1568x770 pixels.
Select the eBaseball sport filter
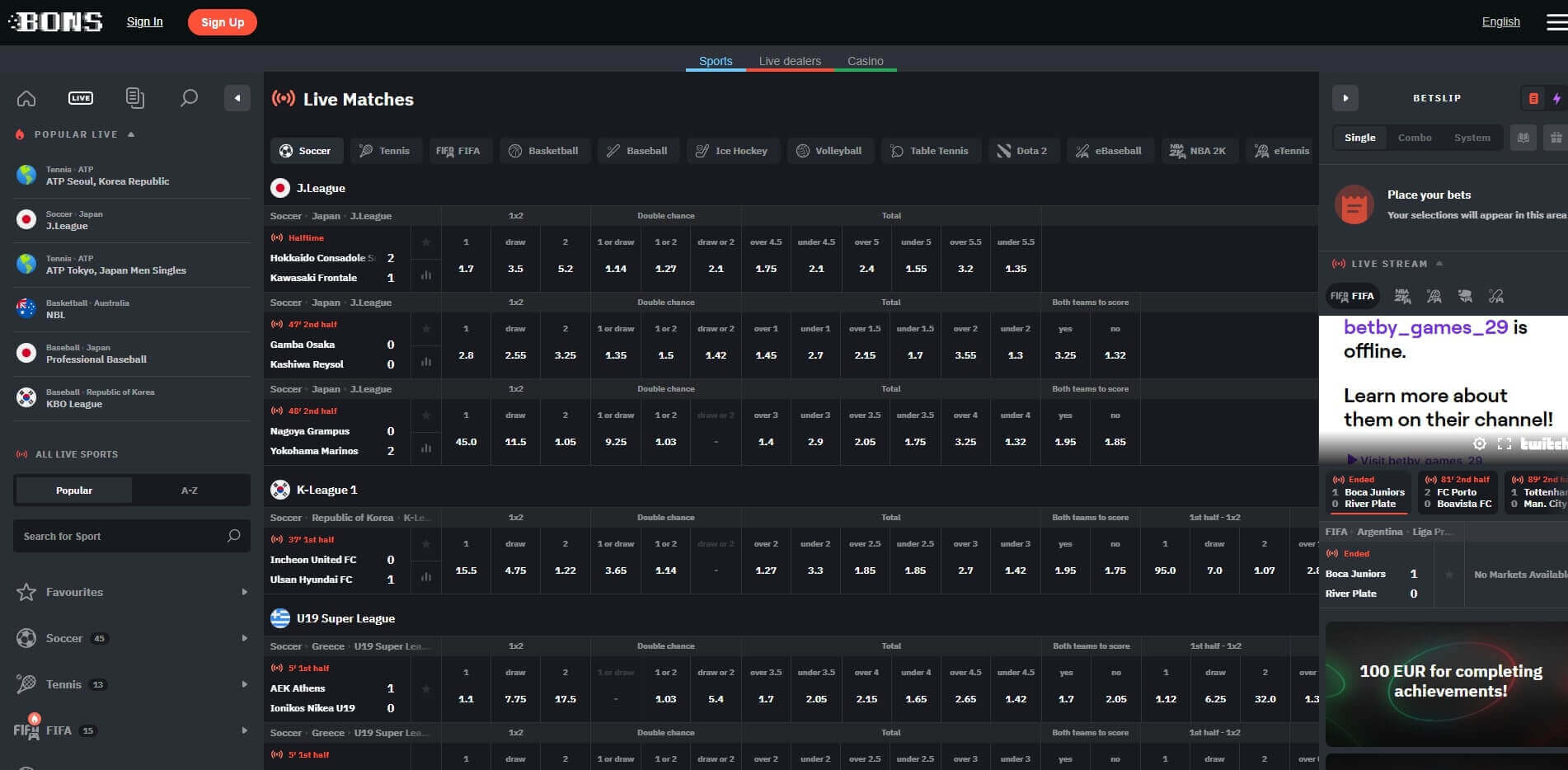1110,151
